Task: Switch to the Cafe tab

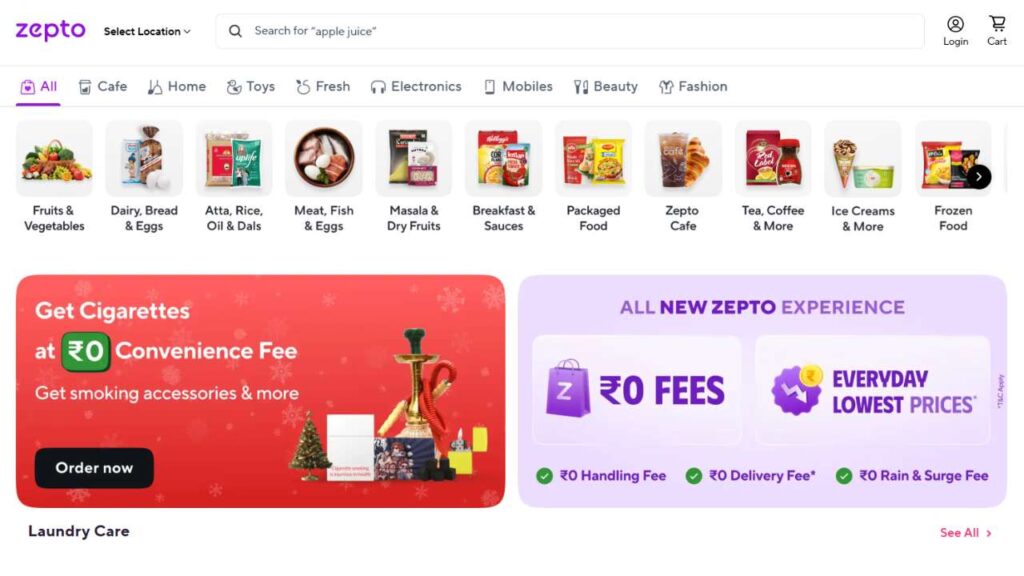Action: (103, 87)
